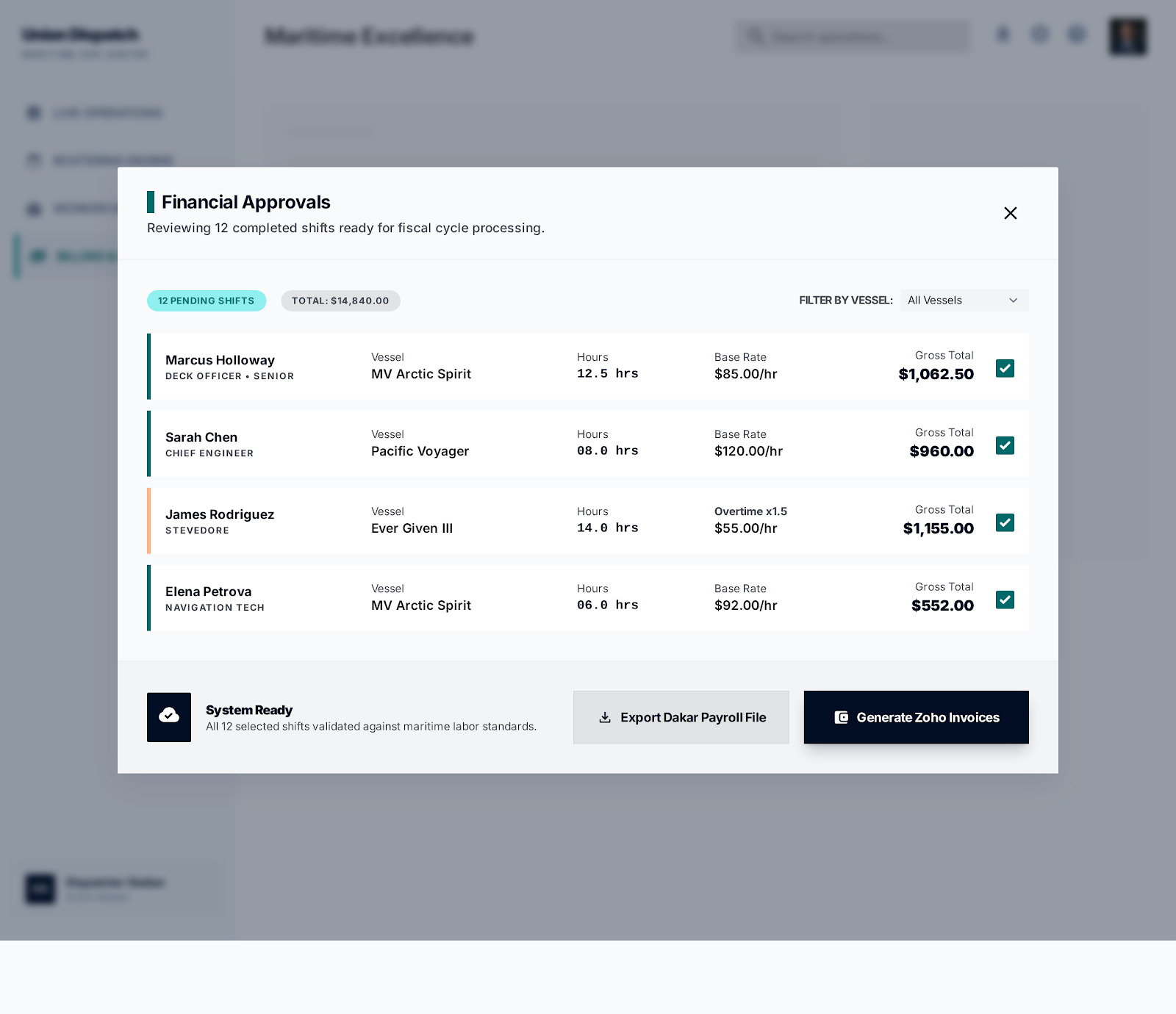Deselect Elena Petrova's shift approval

click(x=1005, y=600)
